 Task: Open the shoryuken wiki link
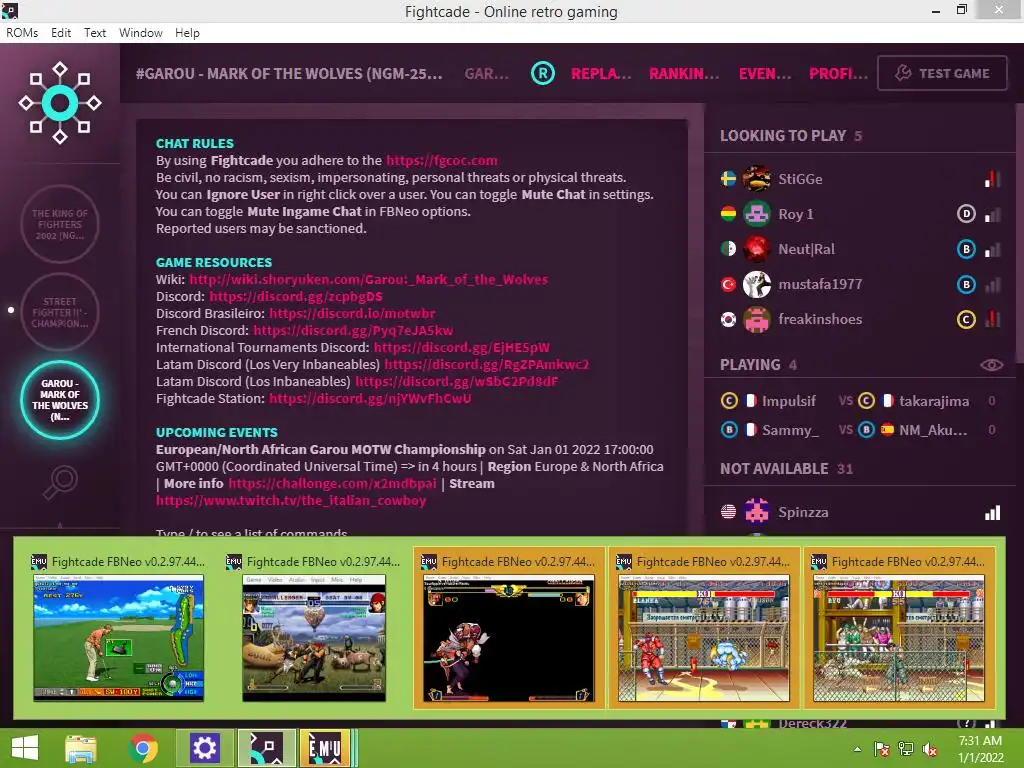point(368,280)
